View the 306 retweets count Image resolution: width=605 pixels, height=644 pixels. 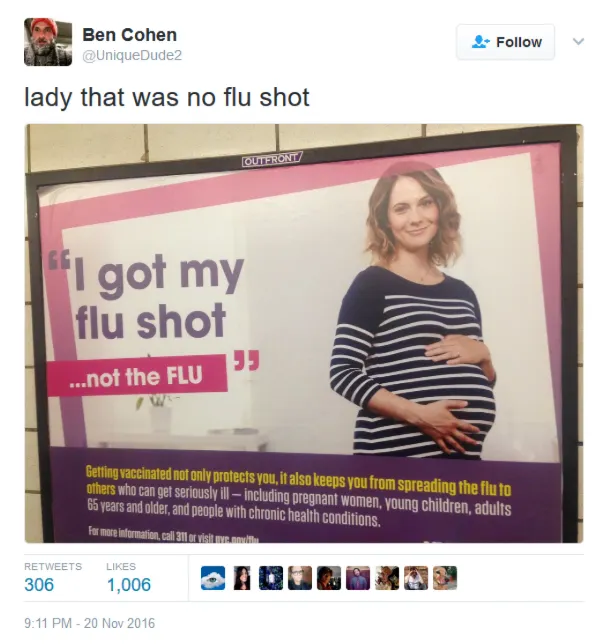point(39,584)
